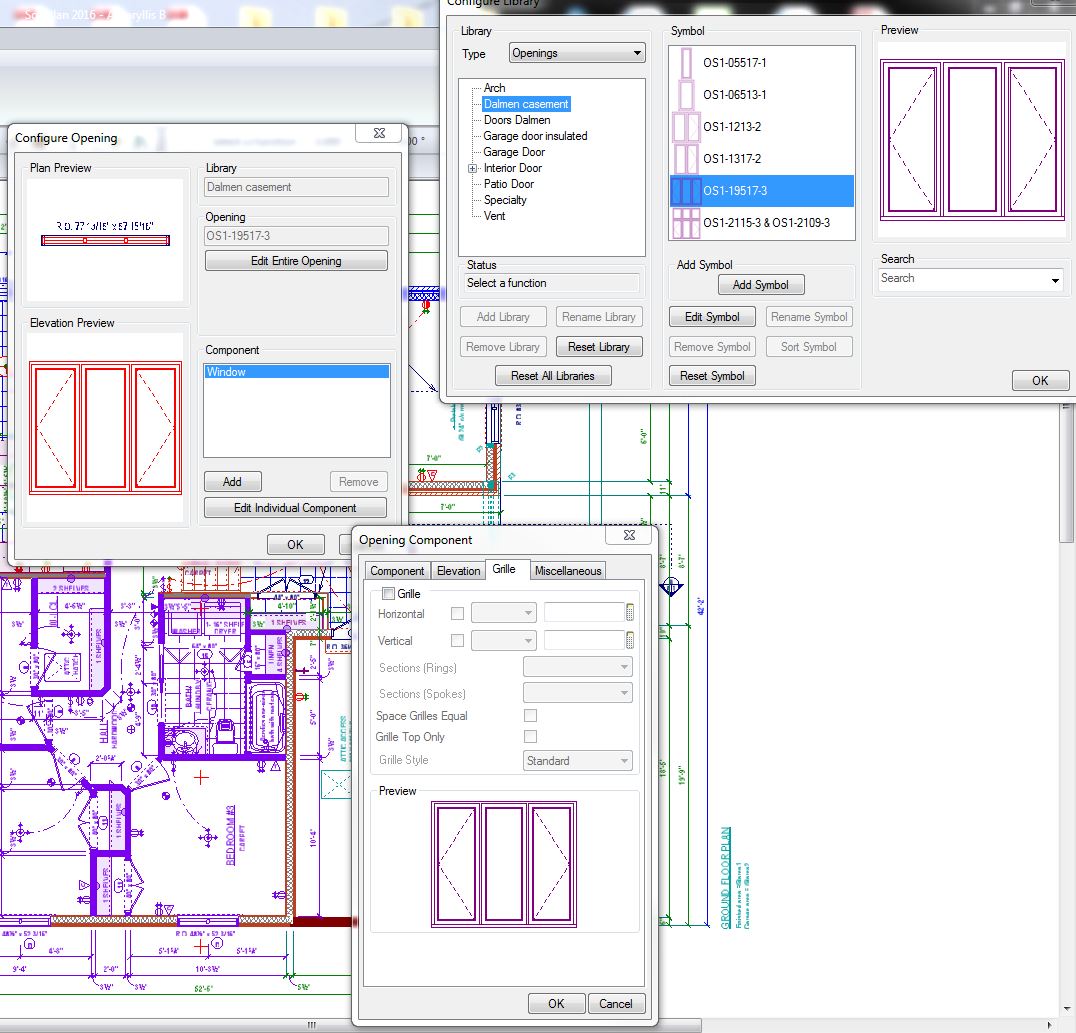
Task: Open the Sections (Spokes) dropdown
Action: coord(578,693)
